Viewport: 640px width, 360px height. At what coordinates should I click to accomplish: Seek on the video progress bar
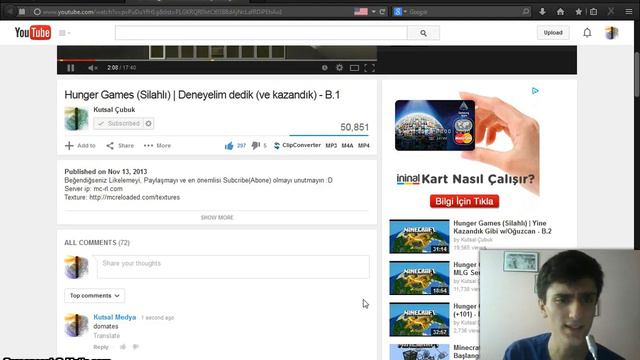coord(217,60)
